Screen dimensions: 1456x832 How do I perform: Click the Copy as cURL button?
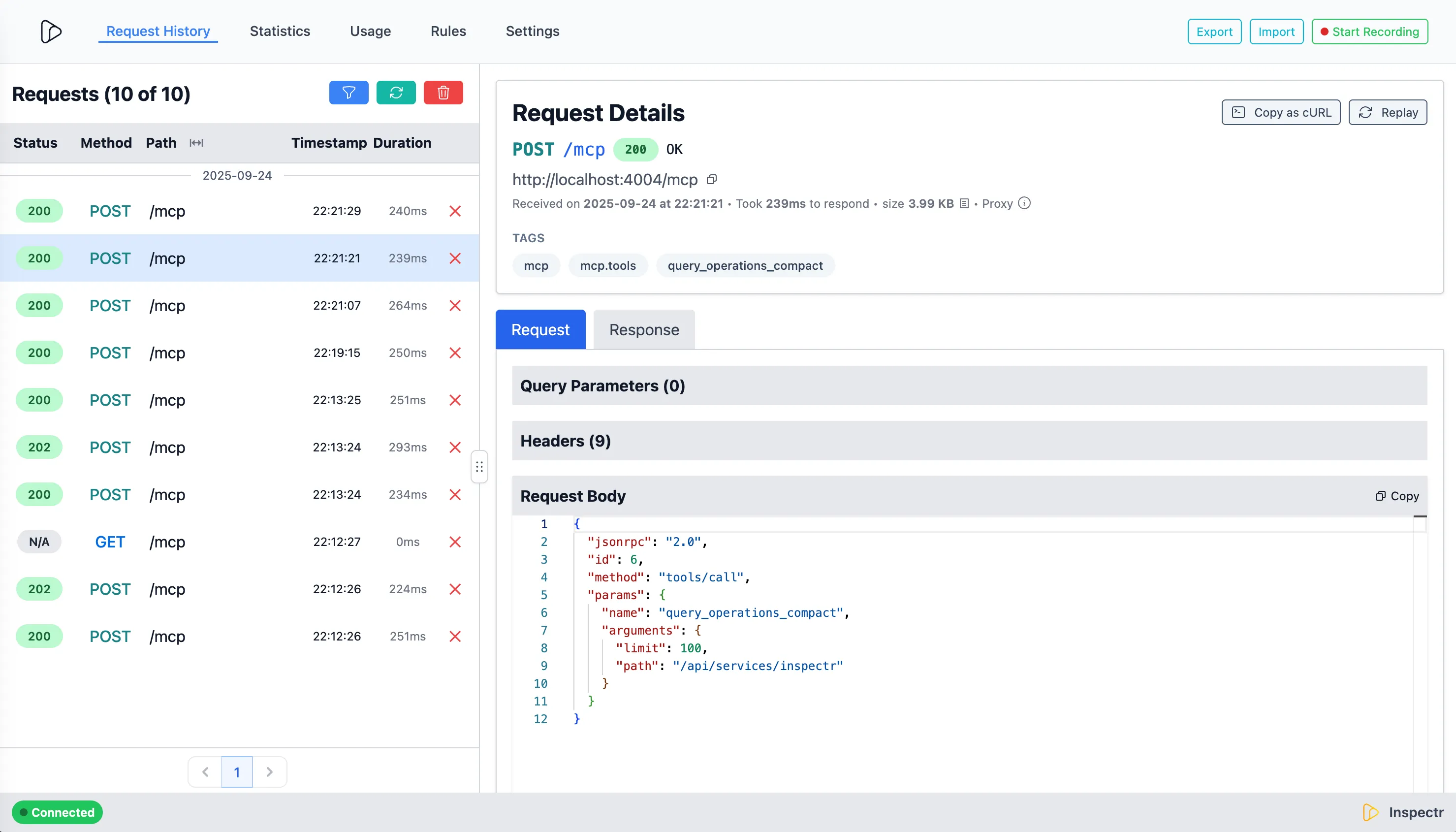1281,113
